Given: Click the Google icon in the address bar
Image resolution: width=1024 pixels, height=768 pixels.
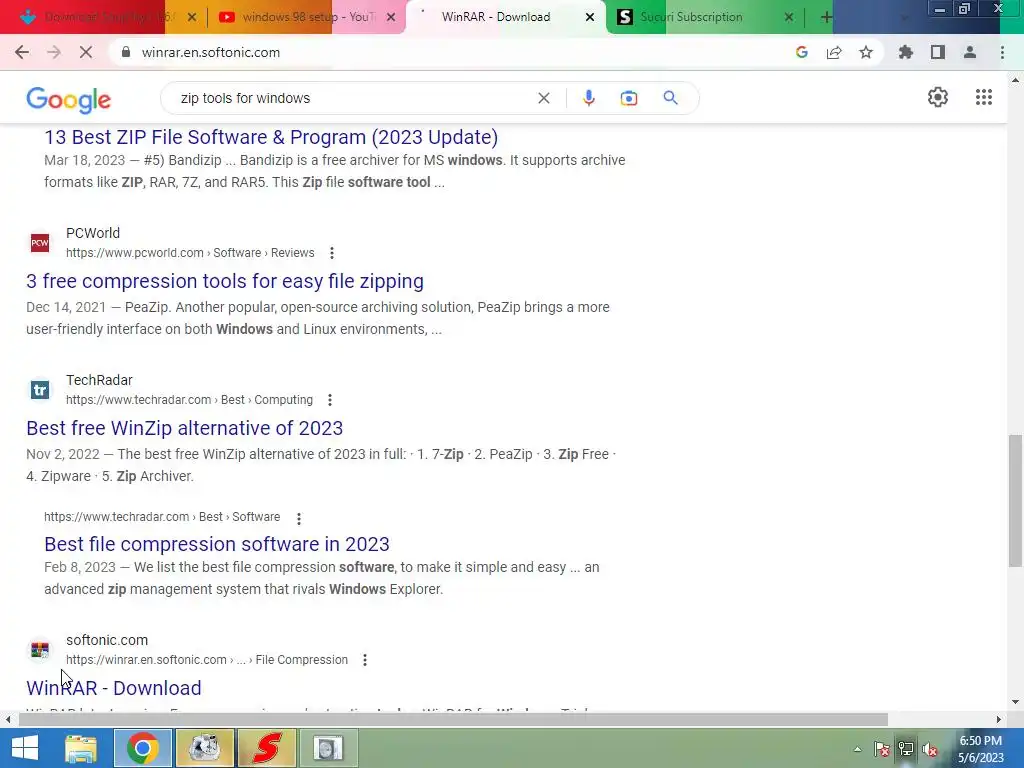Looking at the screenshot, I should tap(801, 52).
